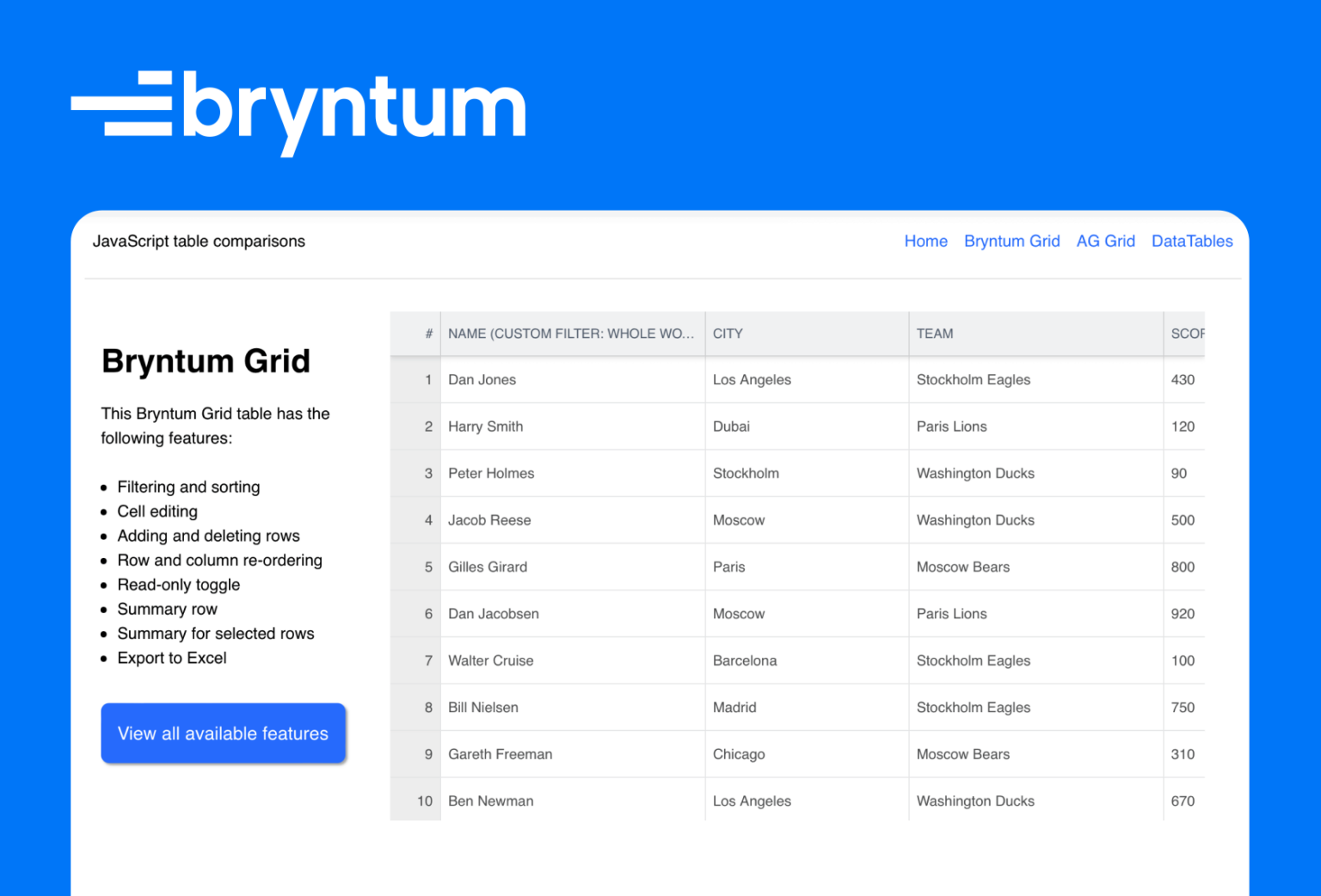Open the Home page link

[x=925, y=241]
